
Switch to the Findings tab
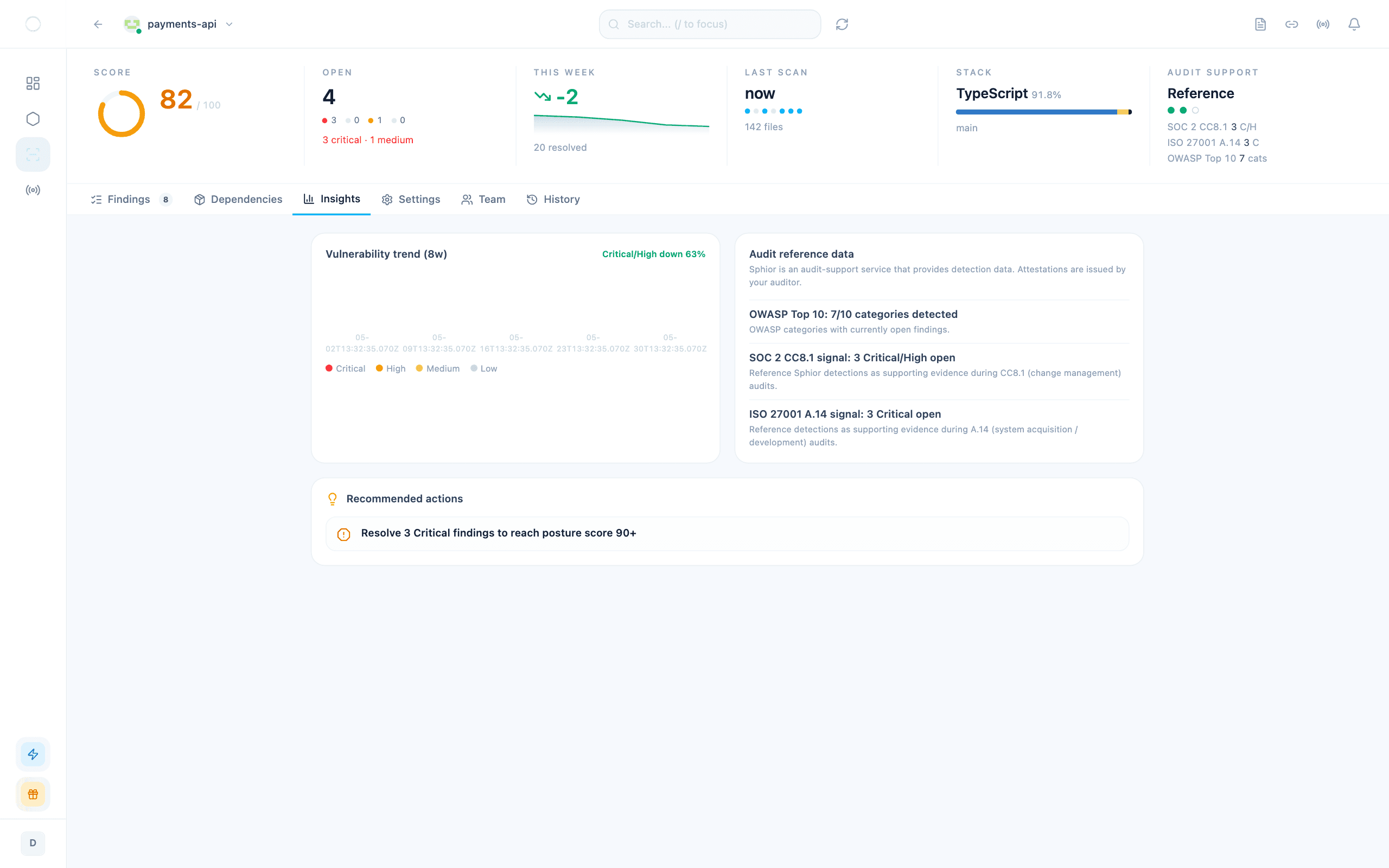131,199
